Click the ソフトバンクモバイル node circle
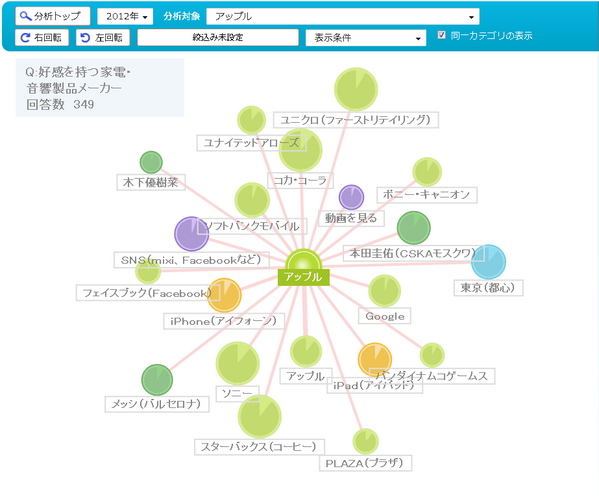The image size is (599, 497). click(x=252, y=200)
